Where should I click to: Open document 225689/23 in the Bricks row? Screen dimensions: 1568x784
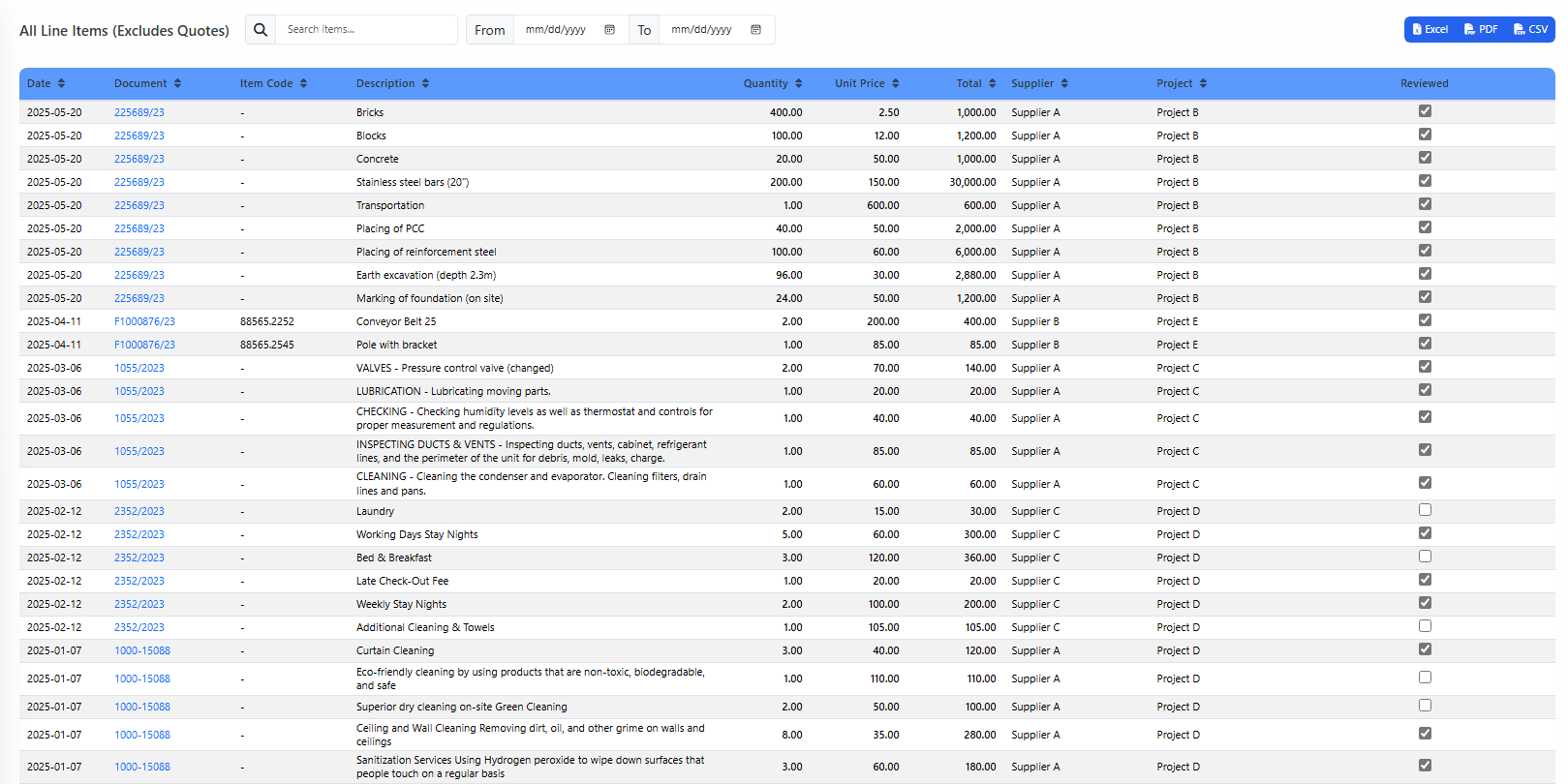pyautogui.click(x=139, y=112)
